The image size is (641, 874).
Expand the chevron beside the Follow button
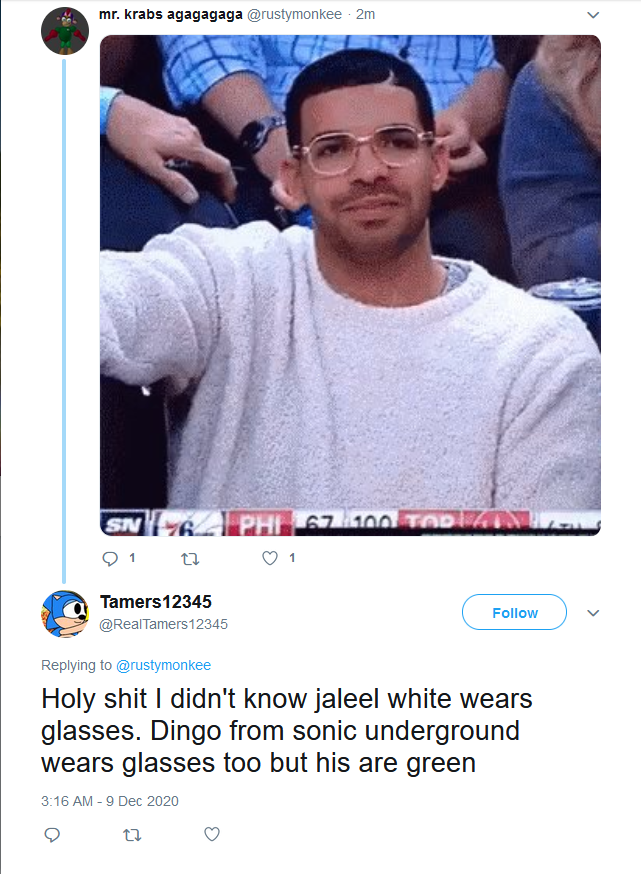(593, 613)
